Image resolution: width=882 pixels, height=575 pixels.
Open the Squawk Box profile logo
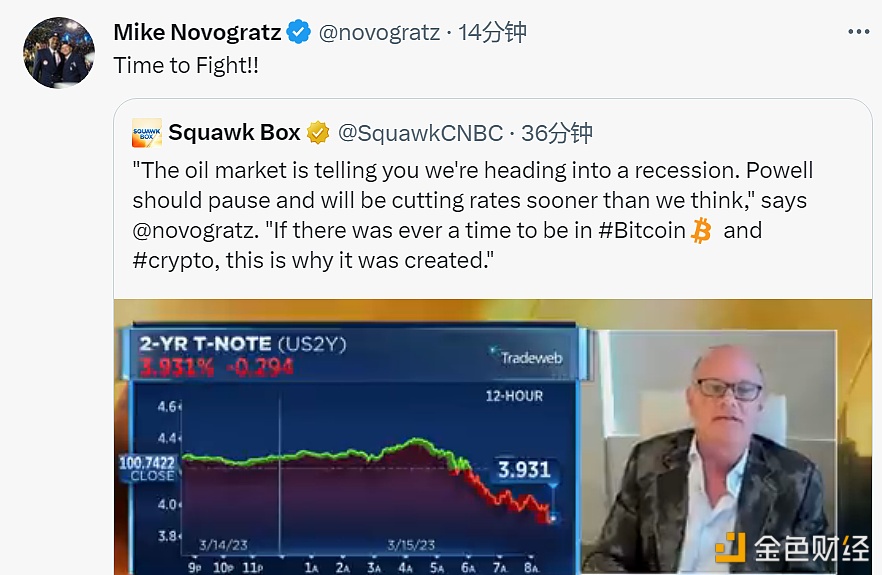pos(147,132)
